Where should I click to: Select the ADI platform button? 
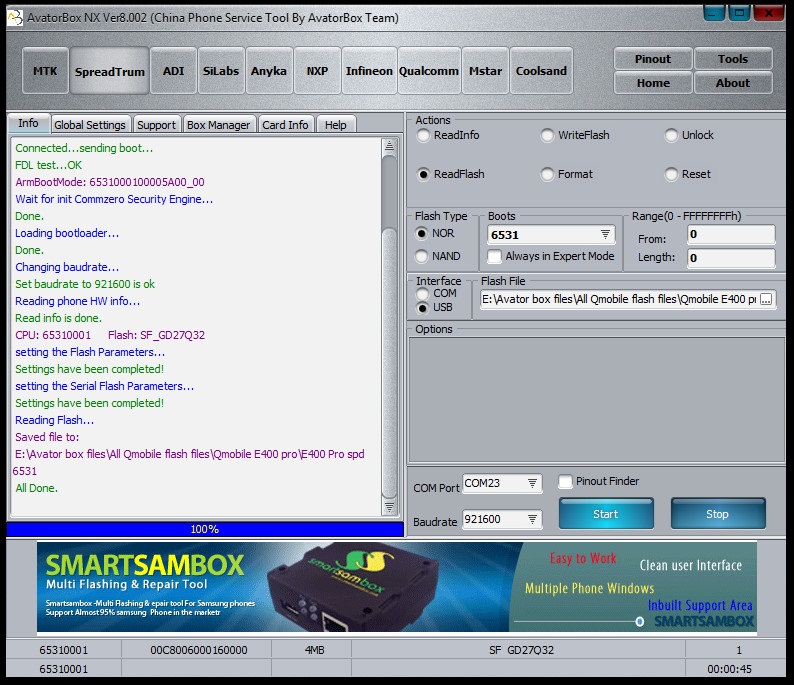pos(173,71)
